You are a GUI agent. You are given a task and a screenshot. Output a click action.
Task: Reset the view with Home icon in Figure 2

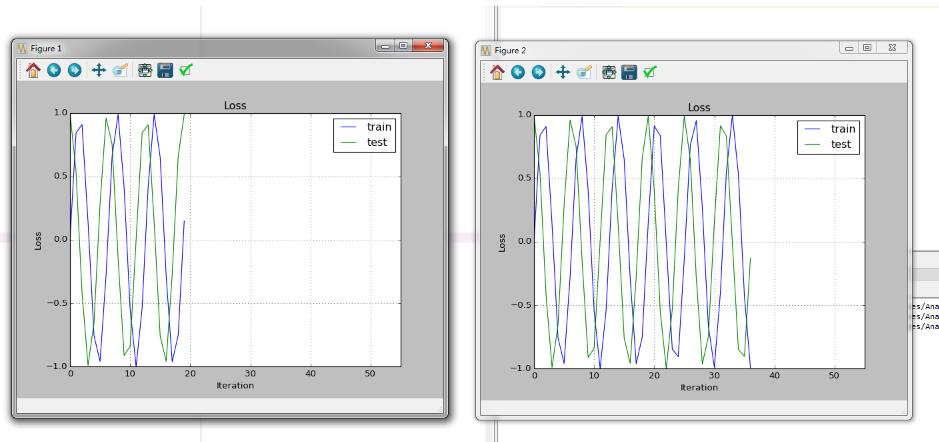click(497, 72)
